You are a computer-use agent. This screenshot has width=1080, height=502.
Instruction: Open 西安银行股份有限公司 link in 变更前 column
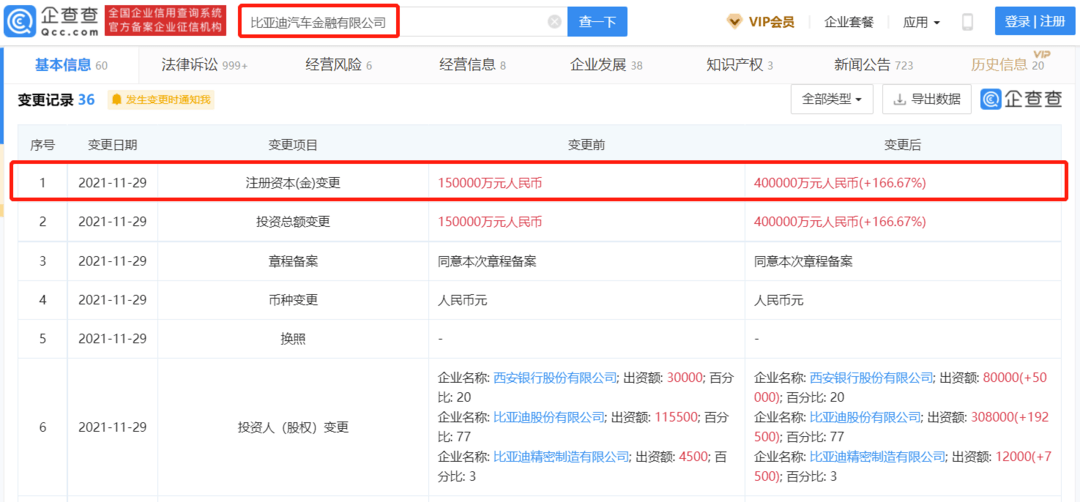click(x=555, y=377)
